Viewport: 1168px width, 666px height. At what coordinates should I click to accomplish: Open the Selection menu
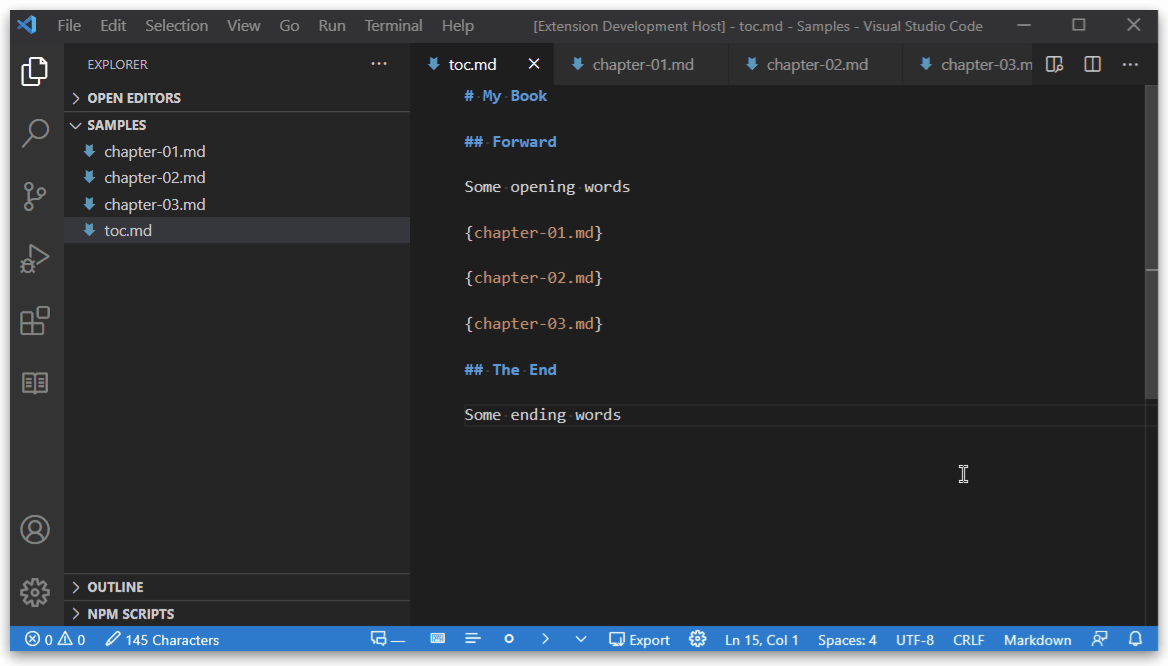tap(177, 25)
